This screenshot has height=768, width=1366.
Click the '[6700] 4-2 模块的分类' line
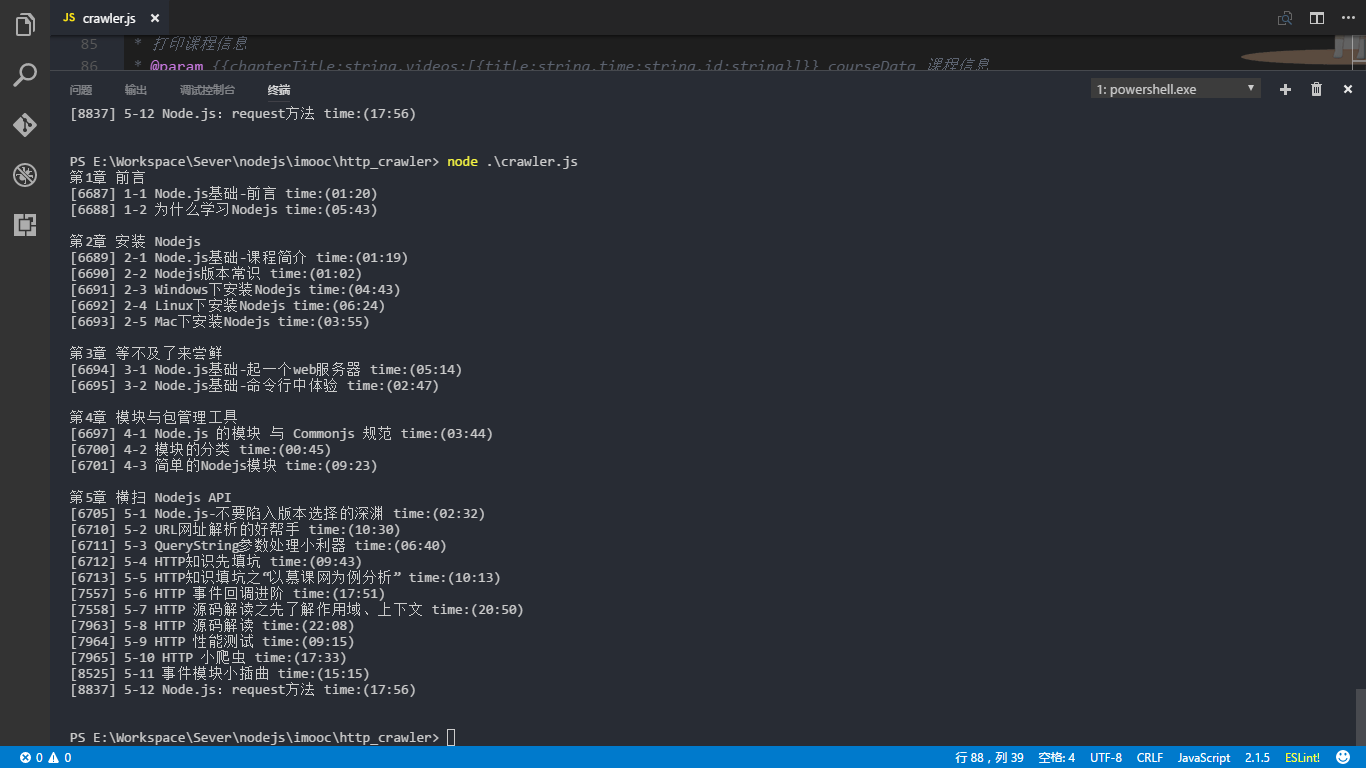pyautogui.click(x=200, y=450)
